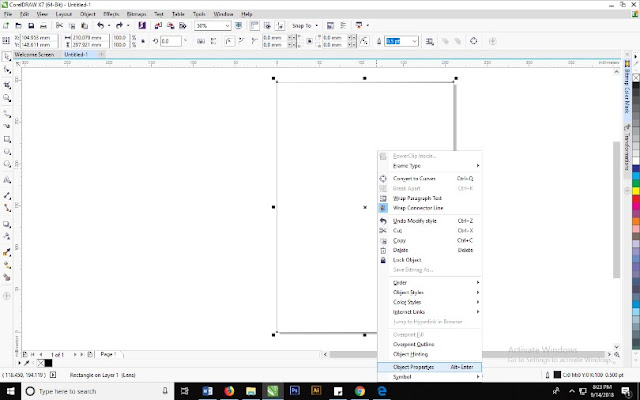Click the Convert to Curves property bar icon
This screenshot has height=400, width=640.
click(473, 41)
